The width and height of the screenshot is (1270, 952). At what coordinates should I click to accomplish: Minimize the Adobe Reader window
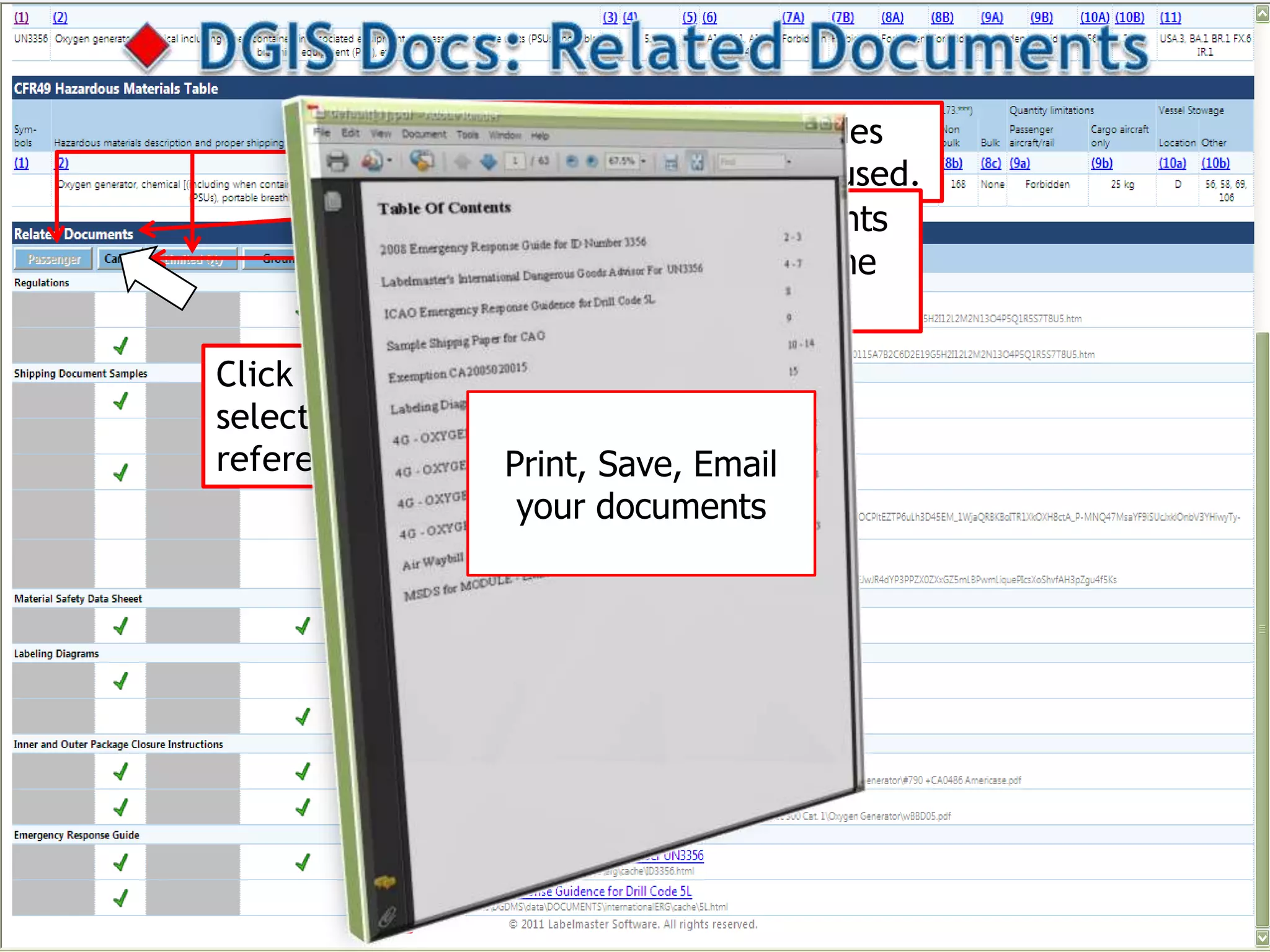810,123
